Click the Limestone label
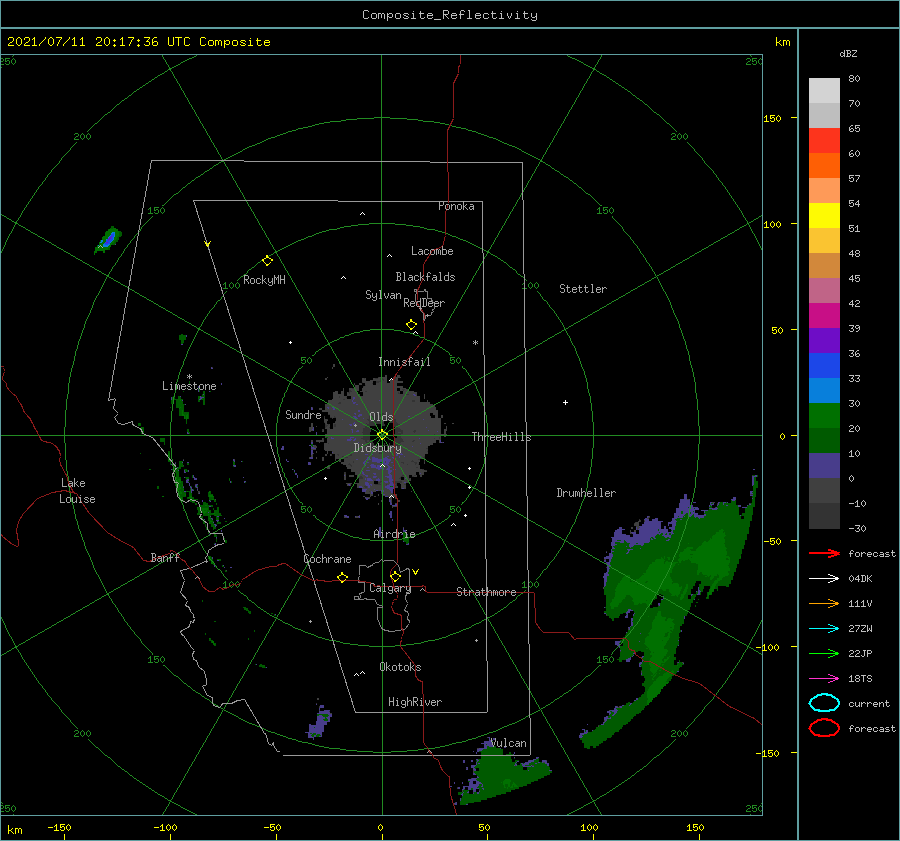 pyautogui.click(x=189, y=386)
